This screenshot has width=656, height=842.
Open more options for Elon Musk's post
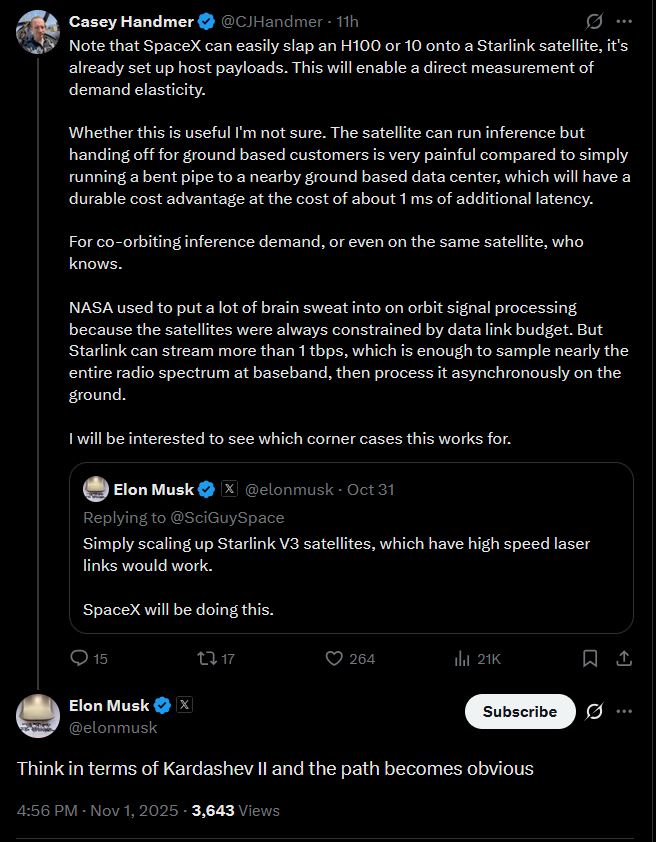[625, 711]
